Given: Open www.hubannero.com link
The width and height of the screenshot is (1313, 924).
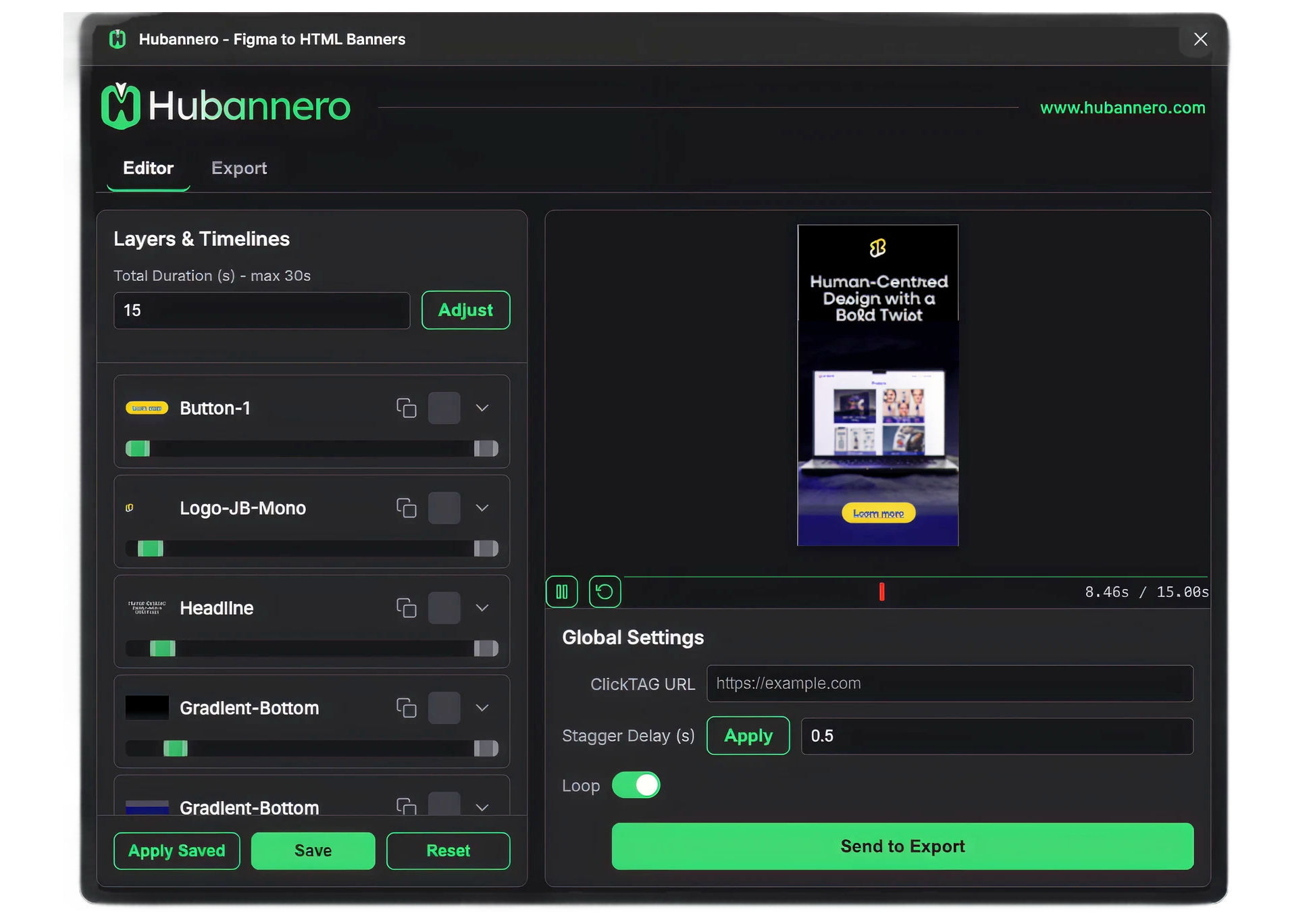Looking at the screenshot, I should pyautogui.click(x=1122, y=108).
